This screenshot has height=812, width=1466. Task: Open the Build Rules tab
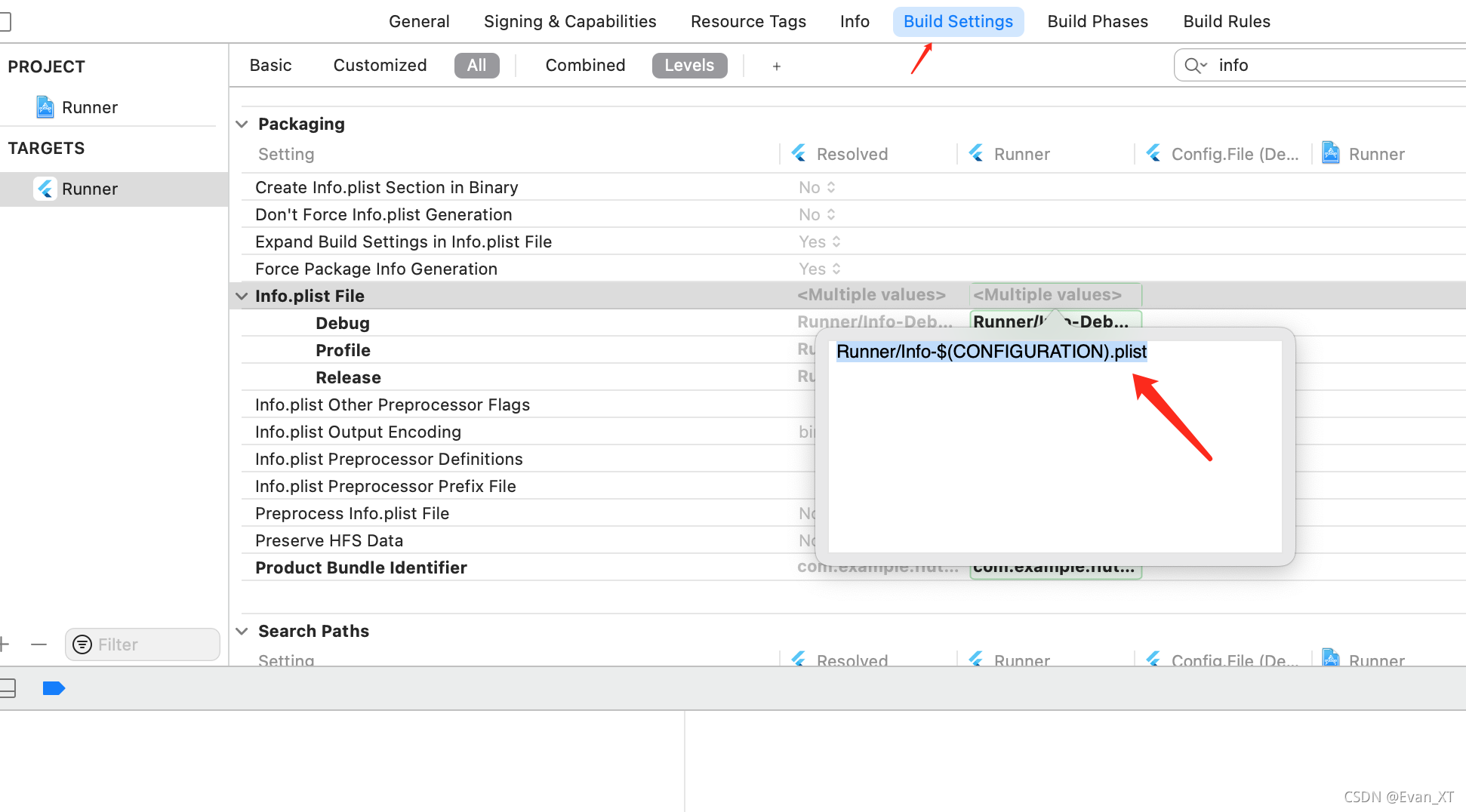point(1227,21)
